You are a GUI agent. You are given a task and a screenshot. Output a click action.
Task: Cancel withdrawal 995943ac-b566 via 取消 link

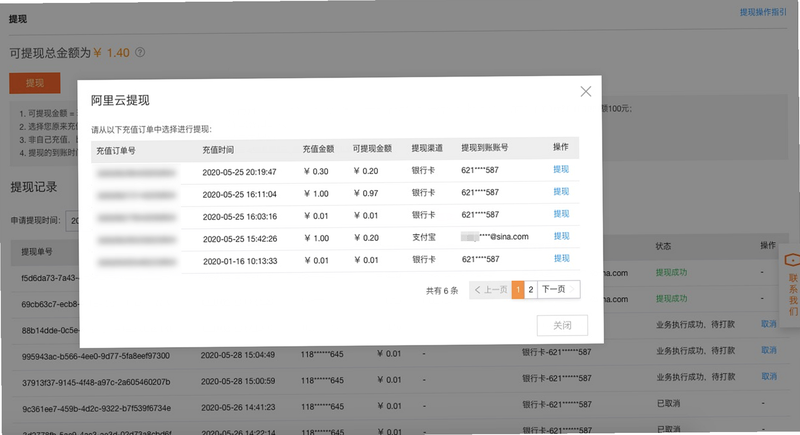(769, 350)
